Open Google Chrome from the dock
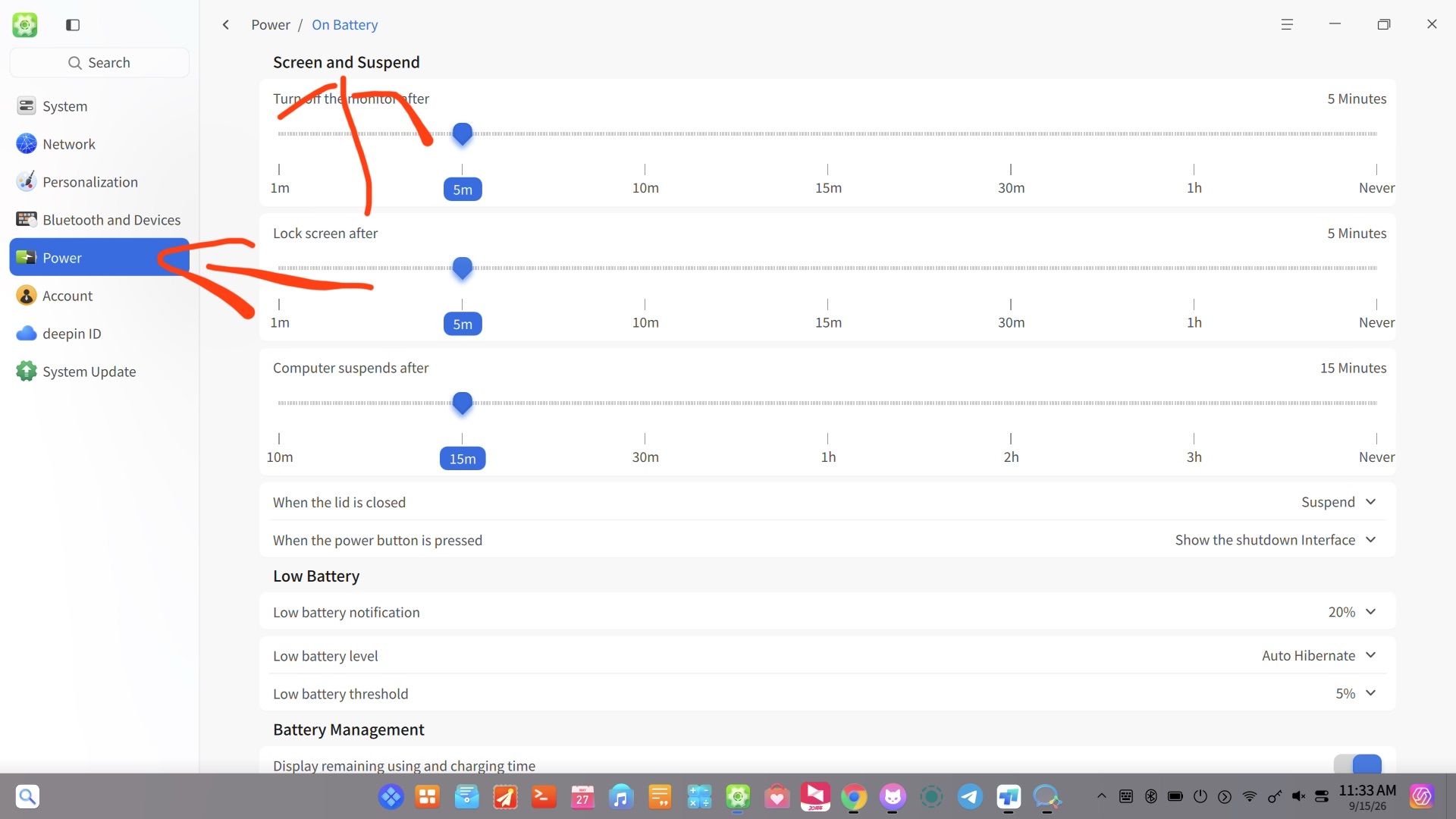Screen dimensions: 1456x819 (854, 797)
